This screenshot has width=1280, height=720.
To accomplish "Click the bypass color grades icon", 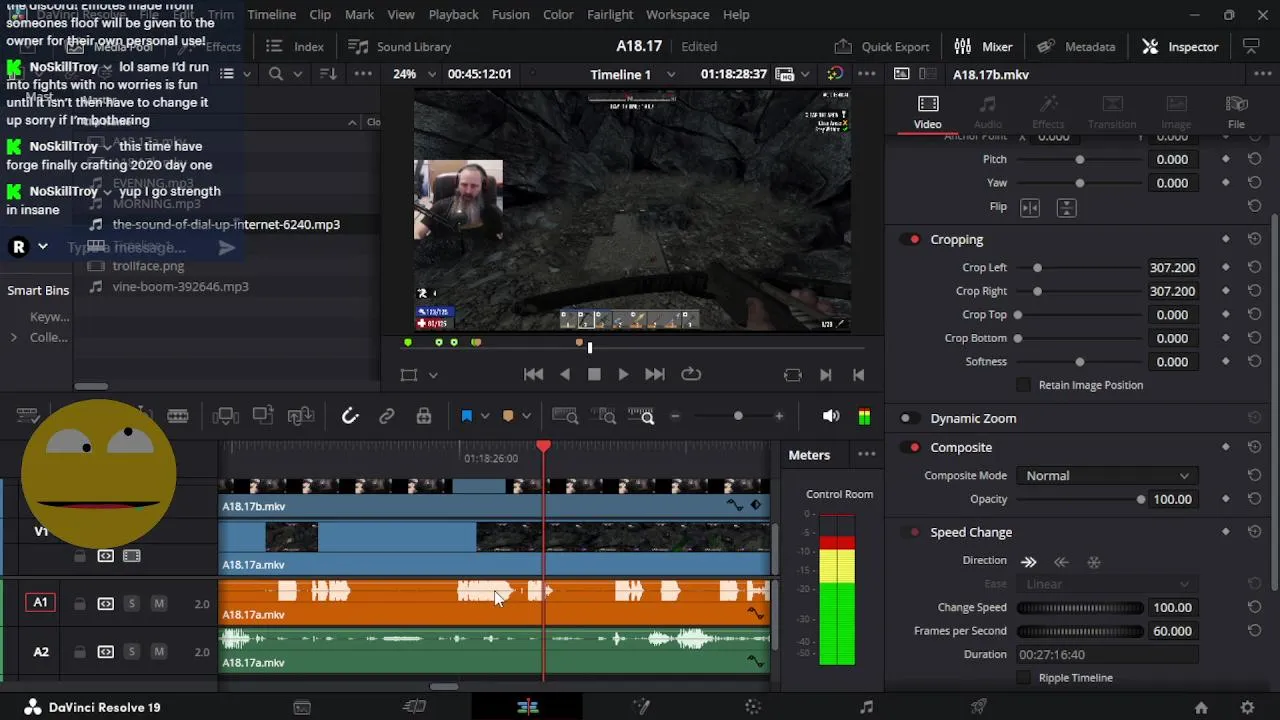I will pos(835,74).
